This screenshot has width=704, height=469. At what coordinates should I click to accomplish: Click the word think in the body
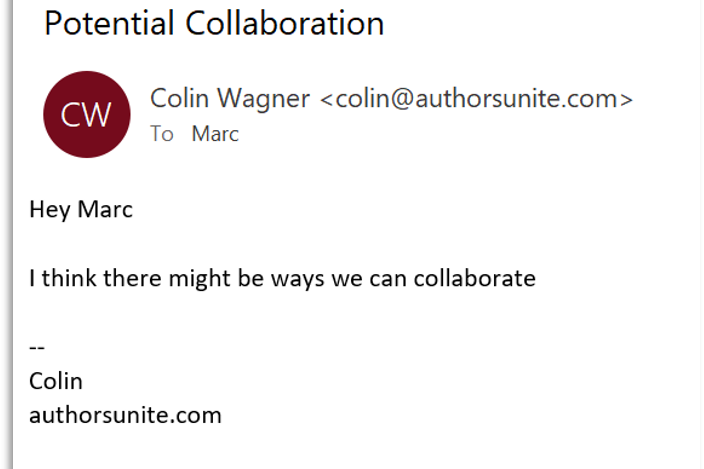click(x=67, y=278)
